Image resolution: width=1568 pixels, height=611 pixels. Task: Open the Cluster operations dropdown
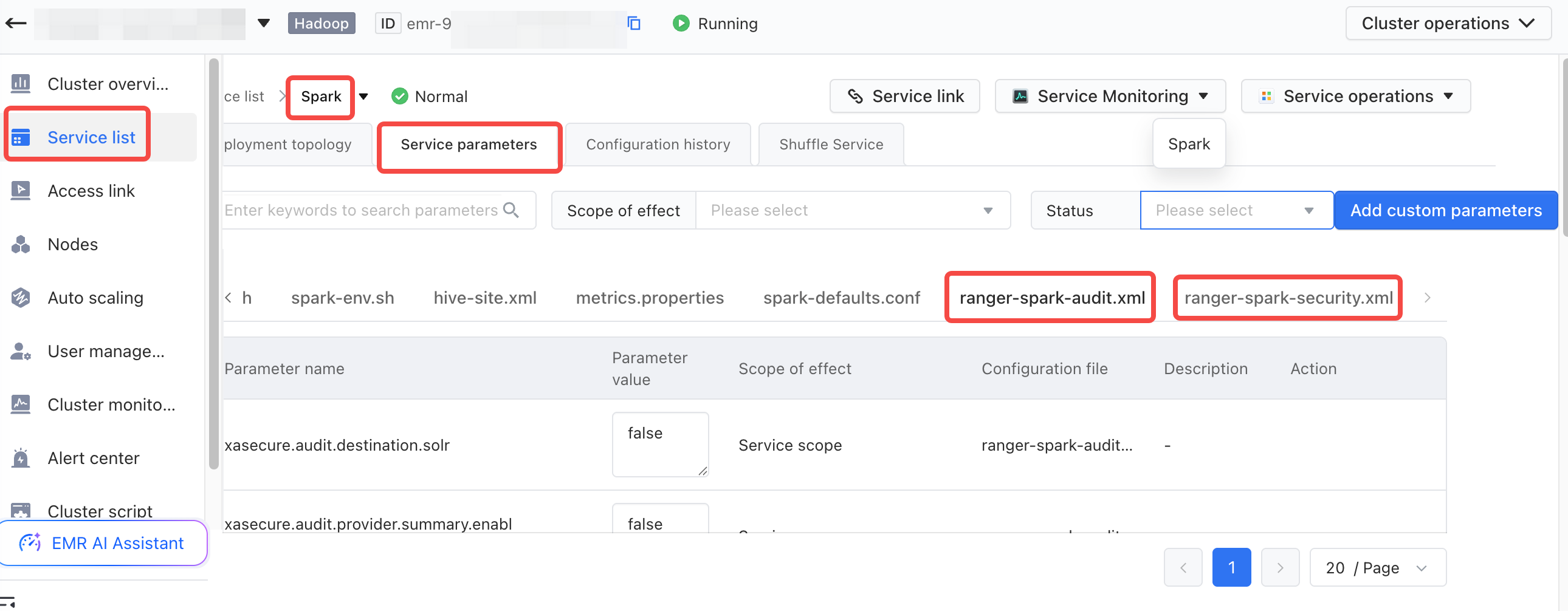[1448, 23]
